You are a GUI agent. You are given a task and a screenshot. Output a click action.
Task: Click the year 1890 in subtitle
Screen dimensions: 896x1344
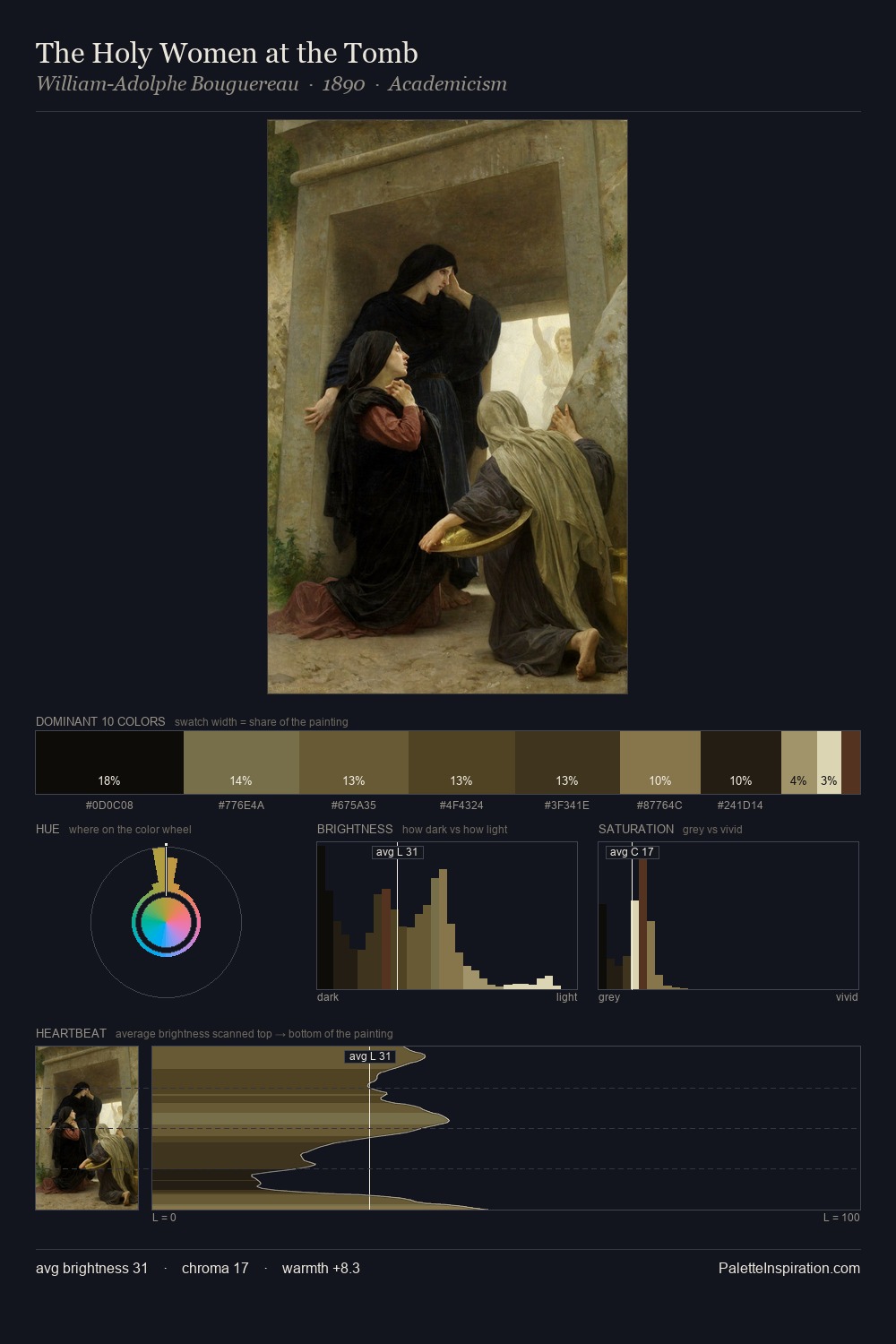pos(344,84)
